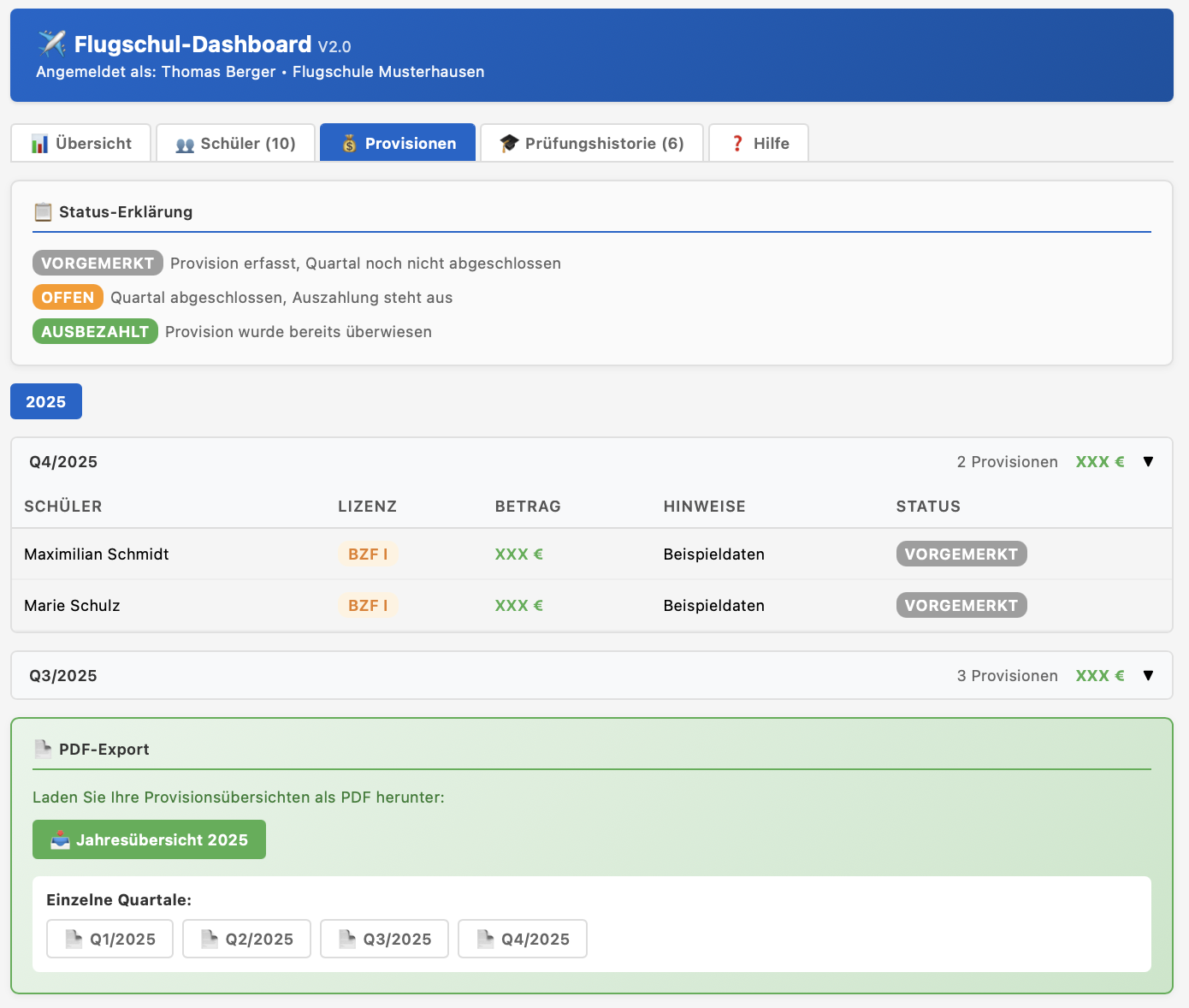
Task: Click the red question mark Hilfe icon
Action: point(737,144)
